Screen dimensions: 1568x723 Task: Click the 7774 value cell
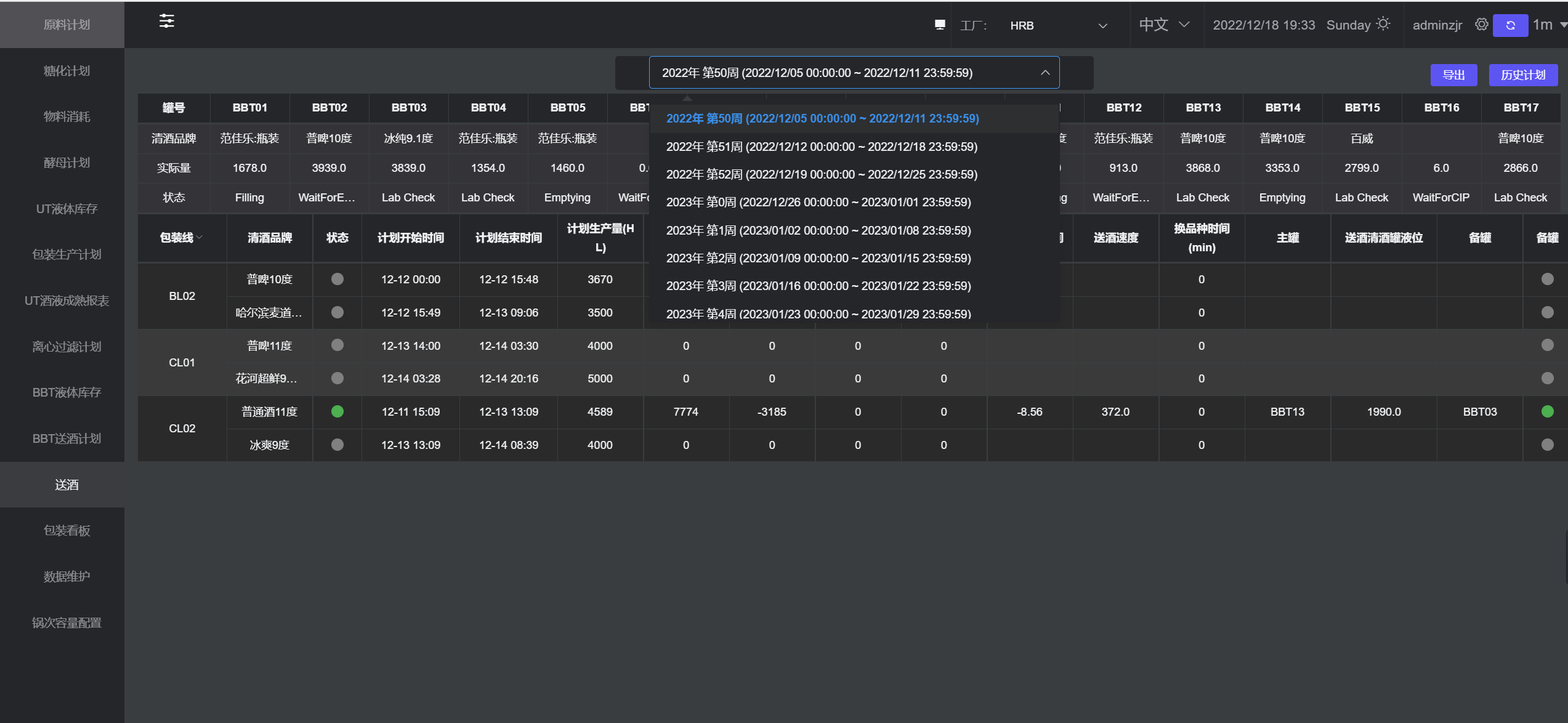[x=685, y=412]
